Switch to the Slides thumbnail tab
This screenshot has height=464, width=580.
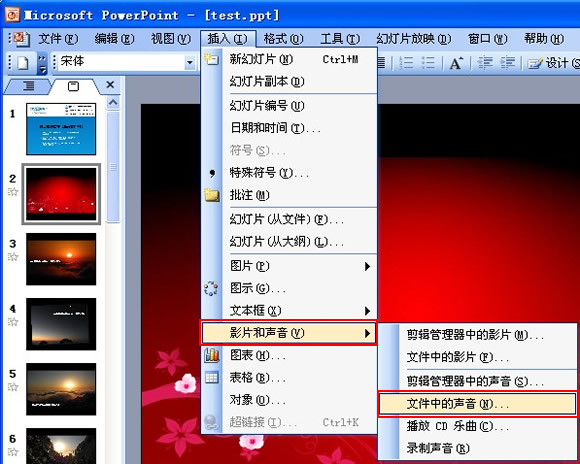click(74, 86)
